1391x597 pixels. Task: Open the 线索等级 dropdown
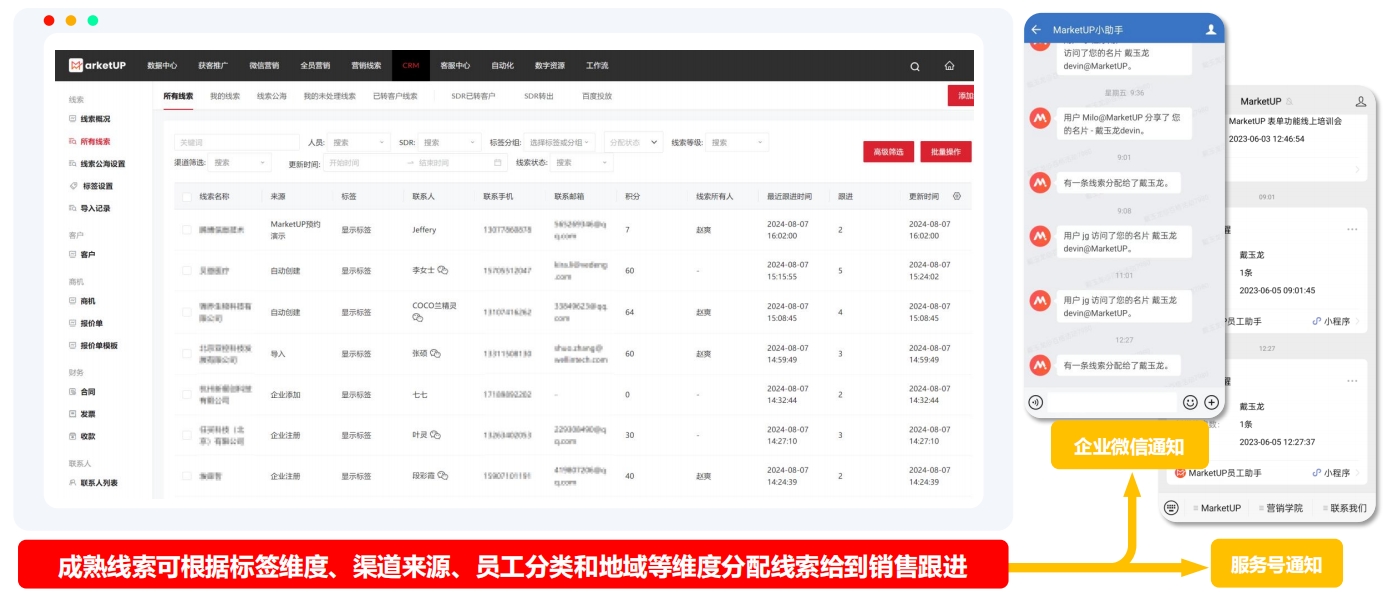tap(738, 143)
